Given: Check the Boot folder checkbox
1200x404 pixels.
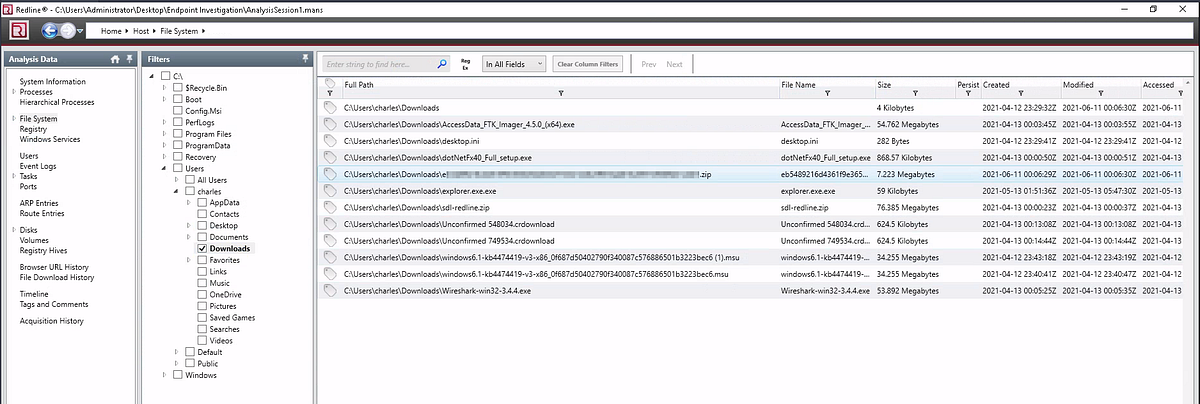Looking at the screenshot, I should tap(178, 99).
